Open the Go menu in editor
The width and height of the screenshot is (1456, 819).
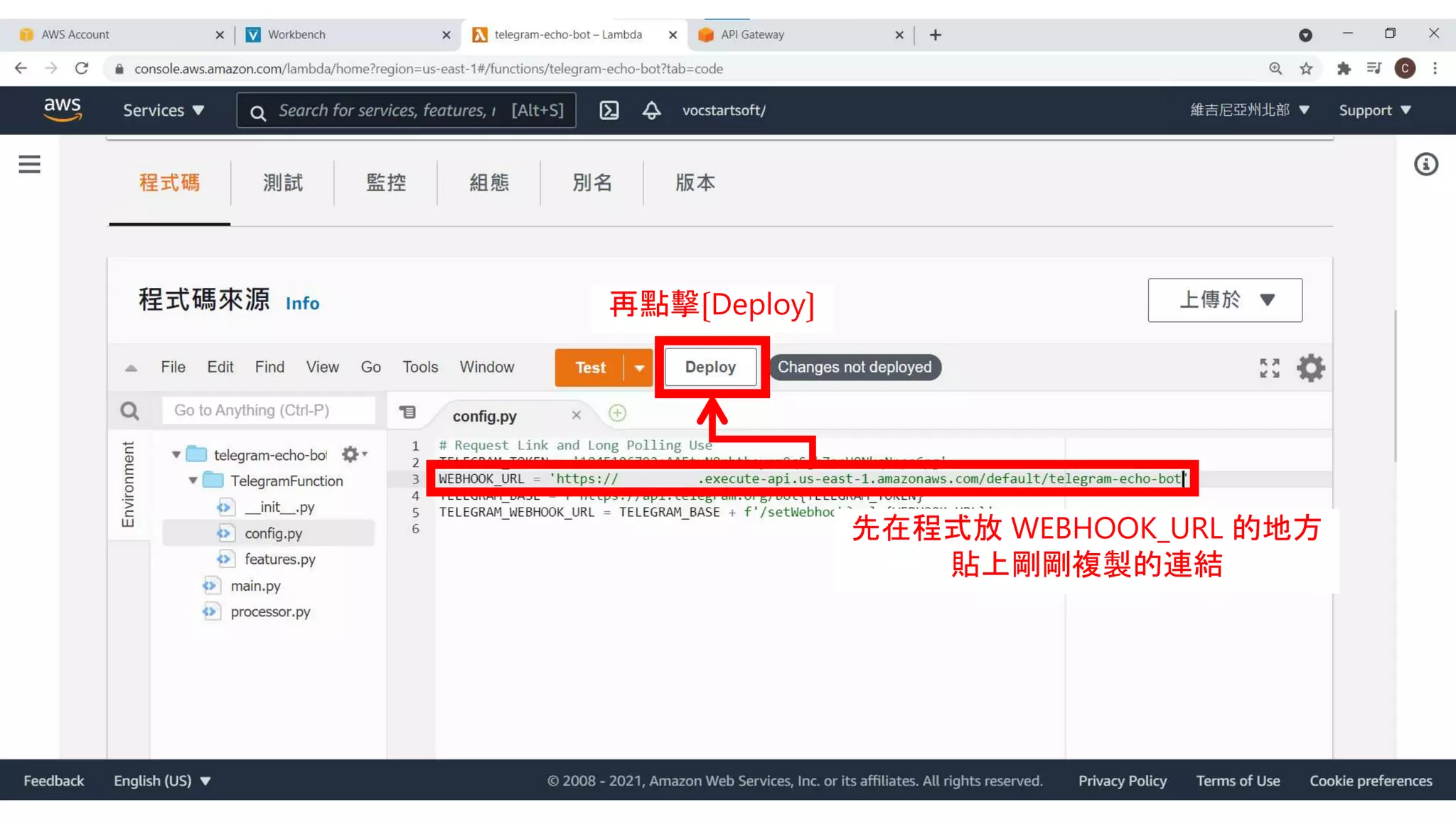(x=370, y=367)
